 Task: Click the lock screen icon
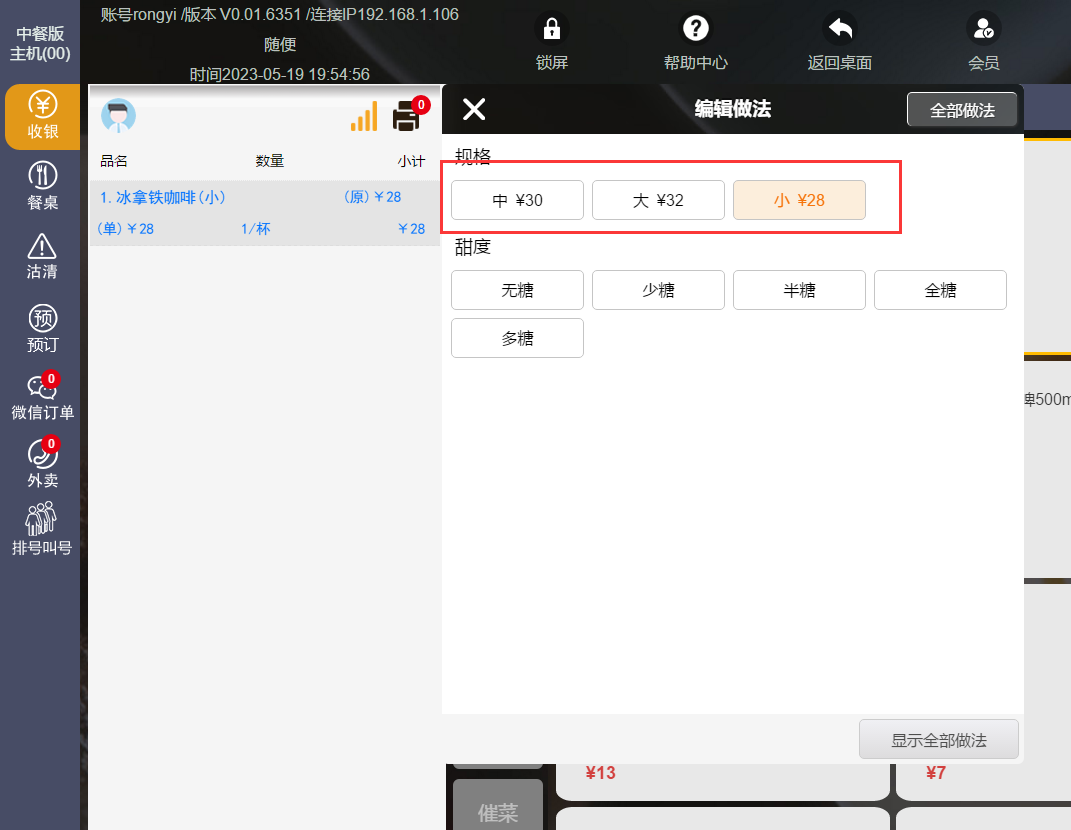[551, 29]
